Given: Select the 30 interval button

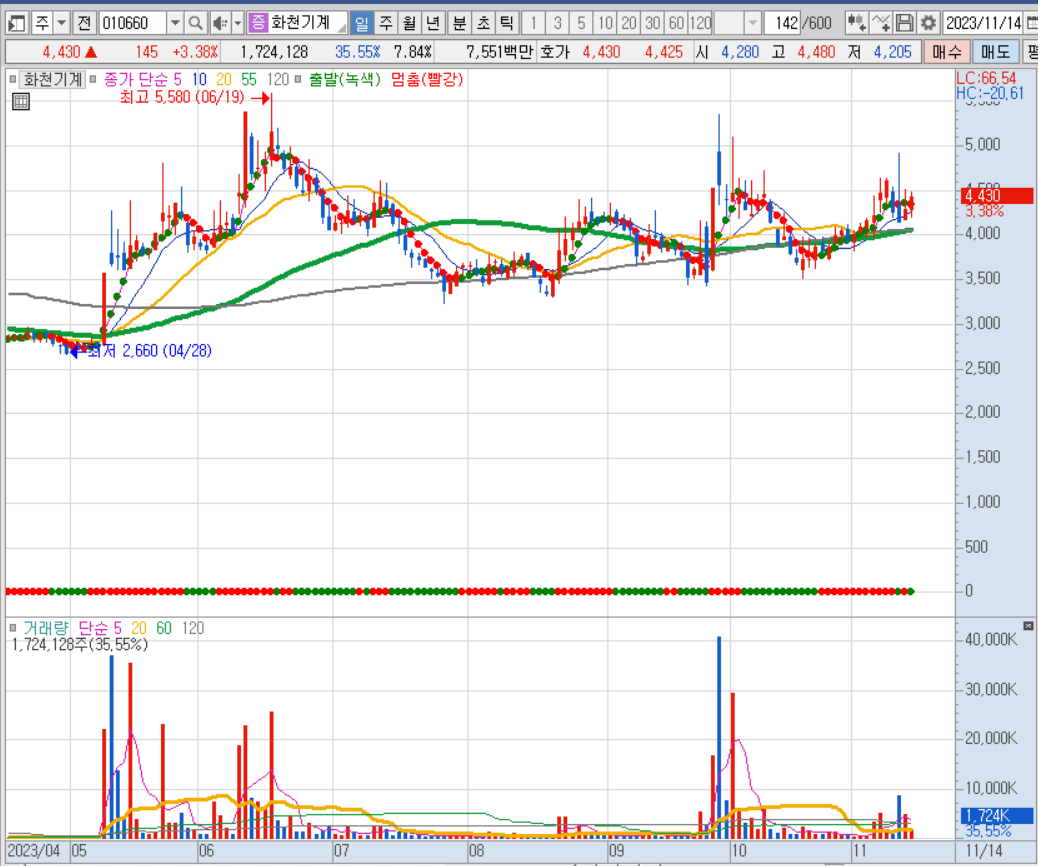Looking at the screenshot, I should pos(653,24).
